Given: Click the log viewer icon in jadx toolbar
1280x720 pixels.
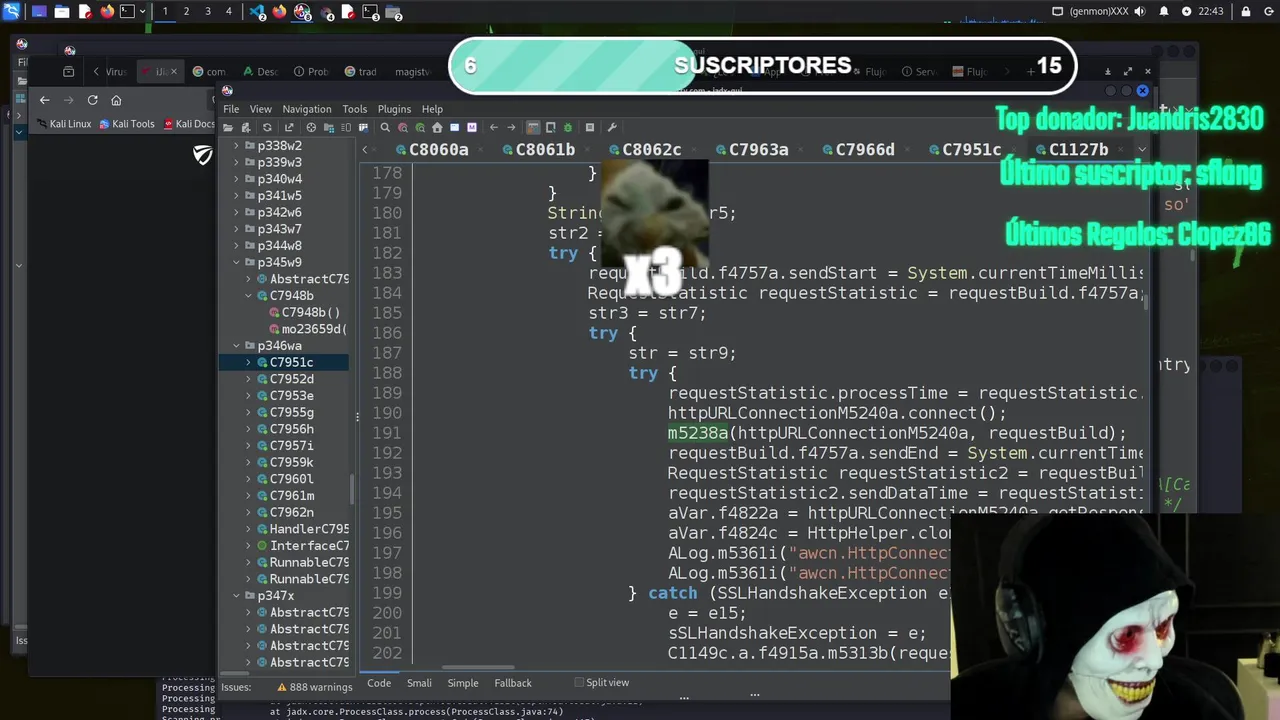Looking at the screenshot, I should [590, 127].
